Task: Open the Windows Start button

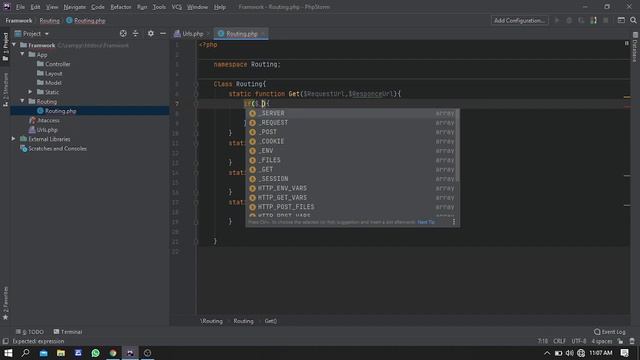Action: click(x=8, y=353)
